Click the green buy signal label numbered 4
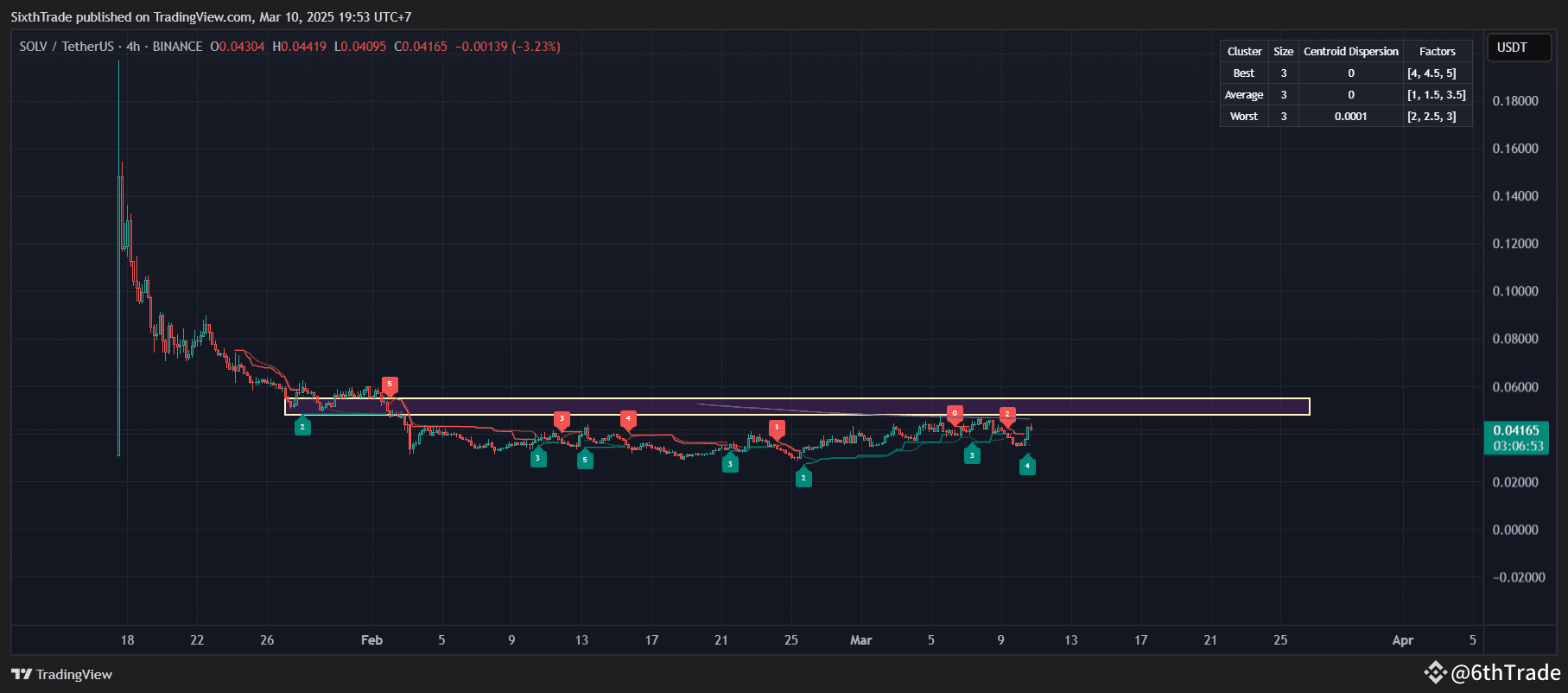Viewport: 1568px width, 693px height. (x=1027, y=465)
